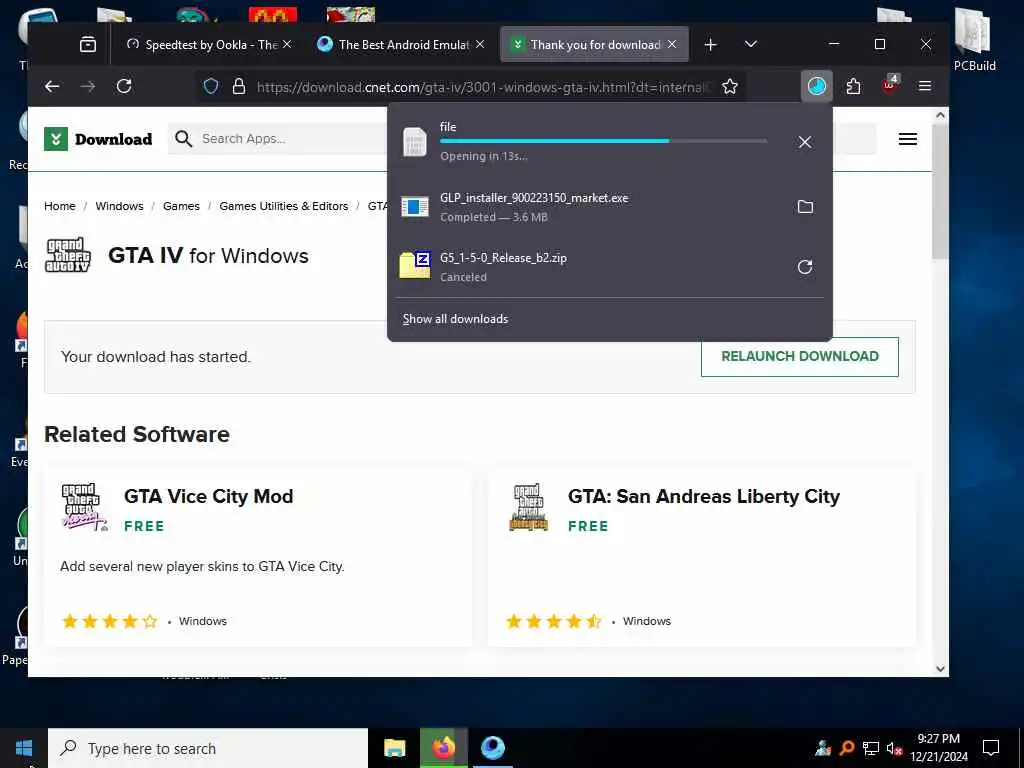
Task: Click the blue emulator app taskbar icon
Action: tap(493, 748)
